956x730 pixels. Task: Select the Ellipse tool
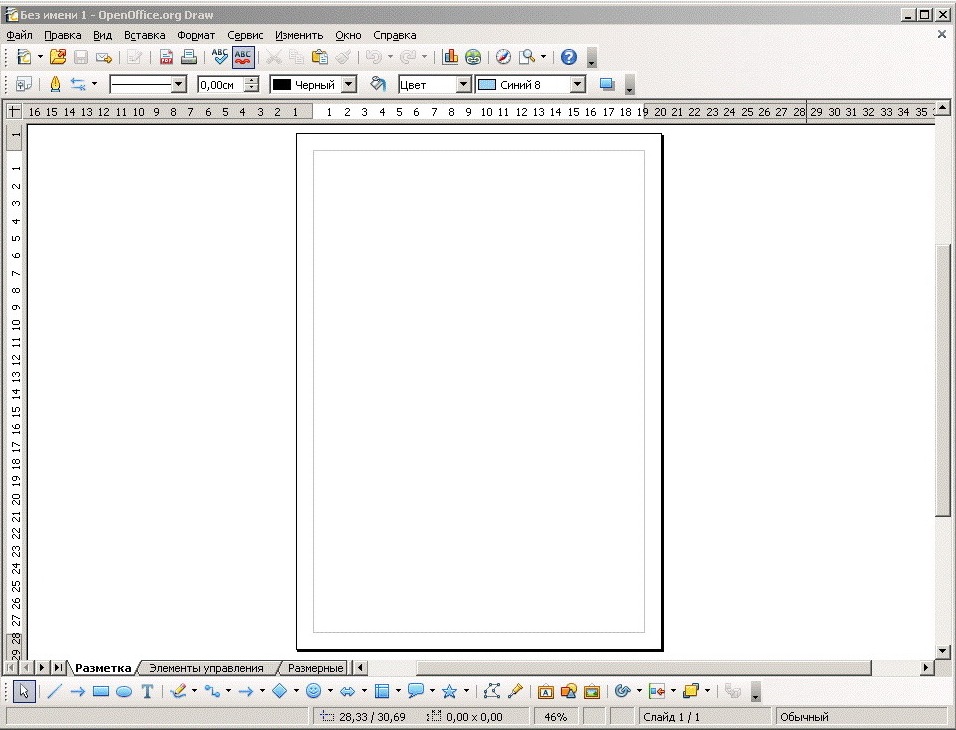(x=124, y=691)
